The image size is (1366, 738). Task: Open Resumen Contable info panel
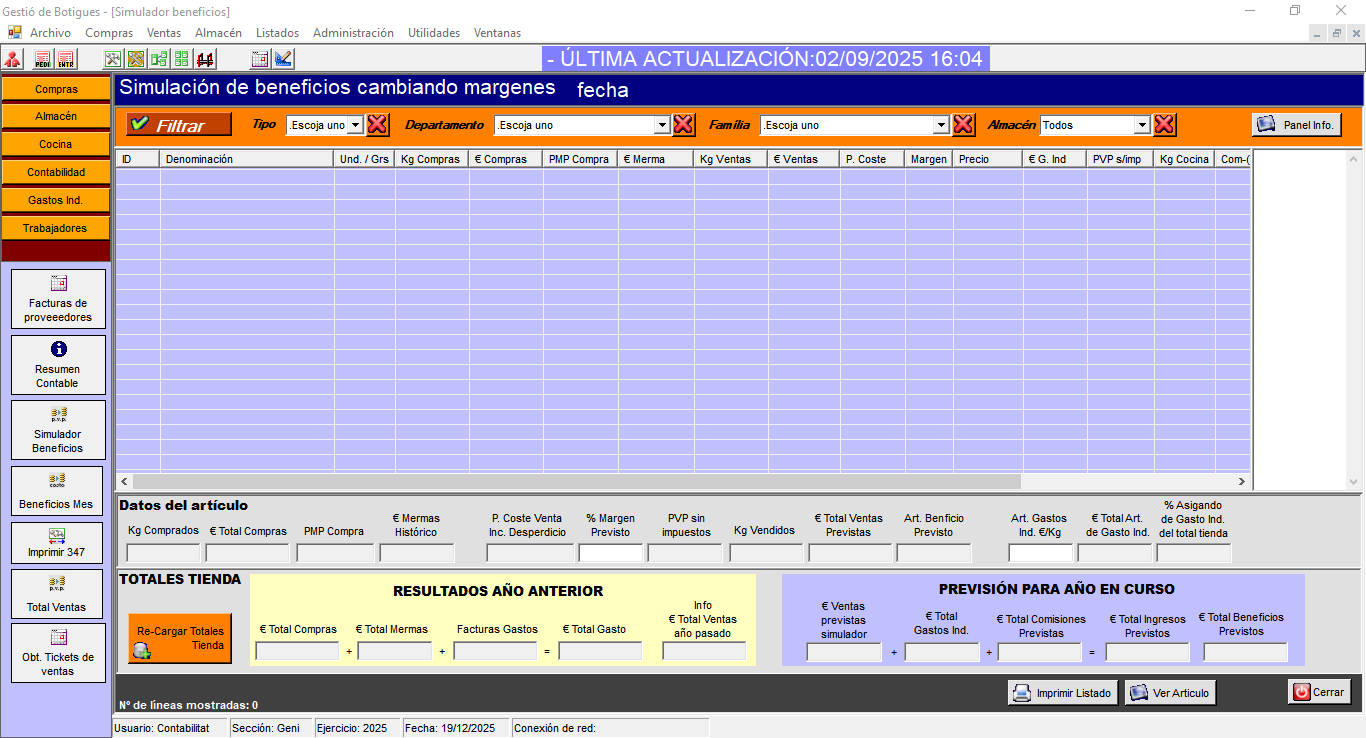click(x=58, y=365)
